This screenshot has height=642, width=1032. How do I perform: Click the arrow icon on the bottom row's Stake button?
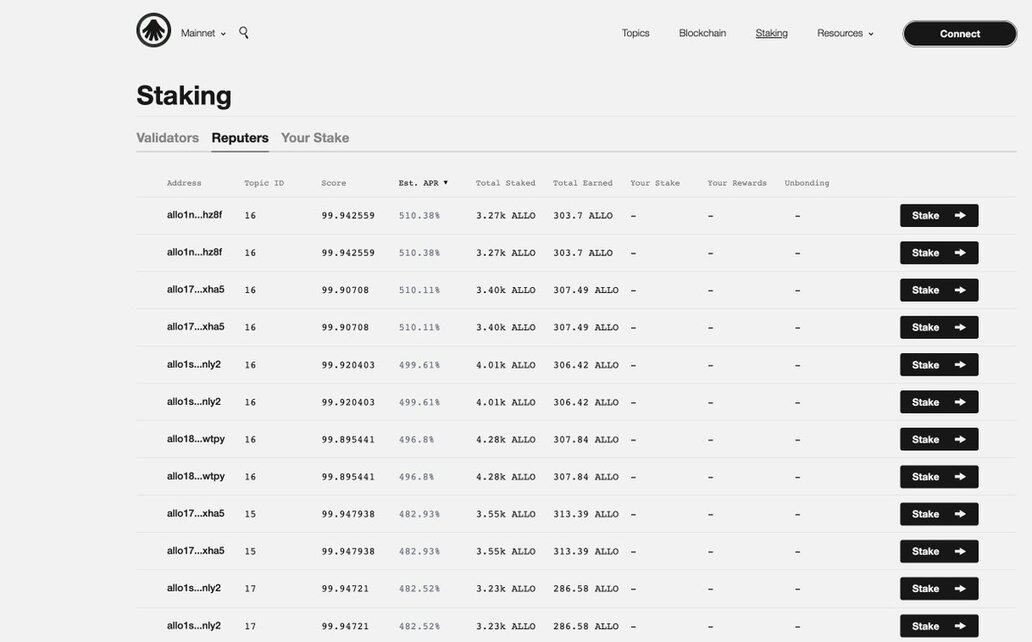pos(960,626)
